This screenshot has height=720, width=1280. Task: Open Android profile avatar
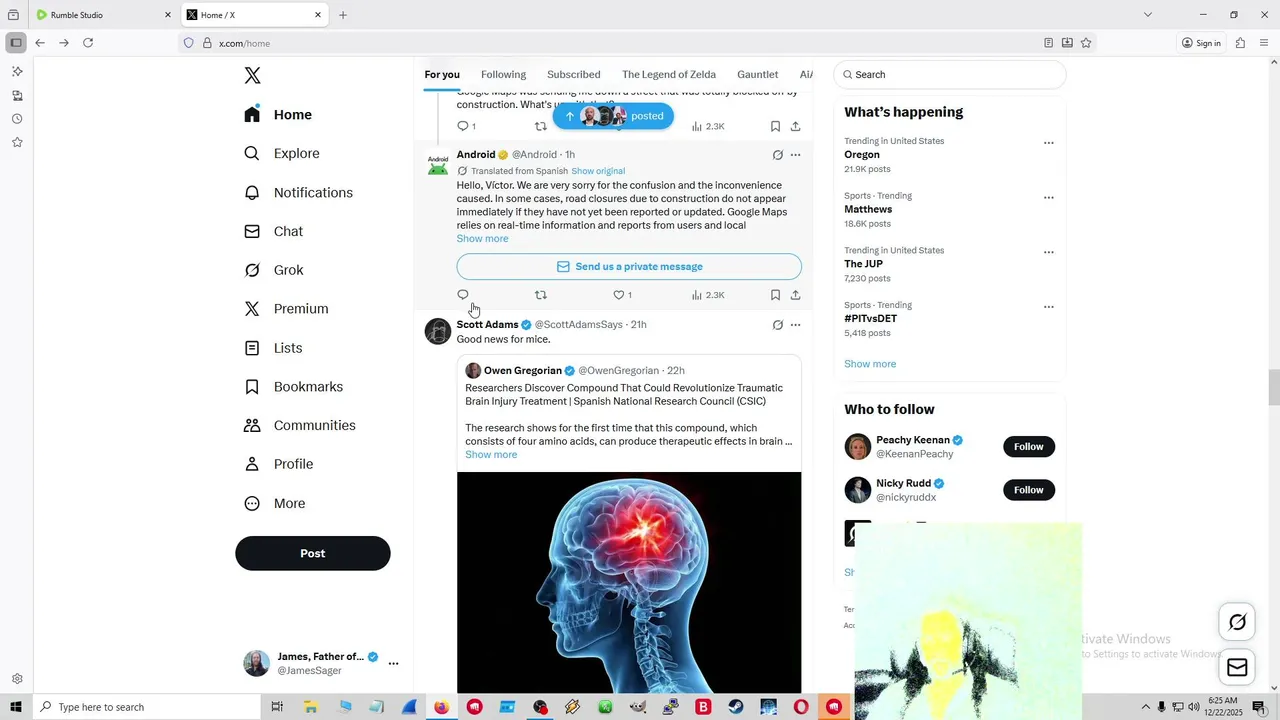(438, 165)
